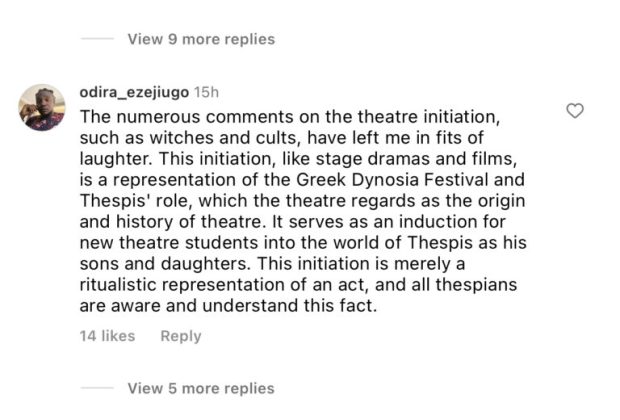Viewport: 620px width, 420px height.
Task: Open odira_ezejiugo's profile picture
Action: tap(42, 107)
